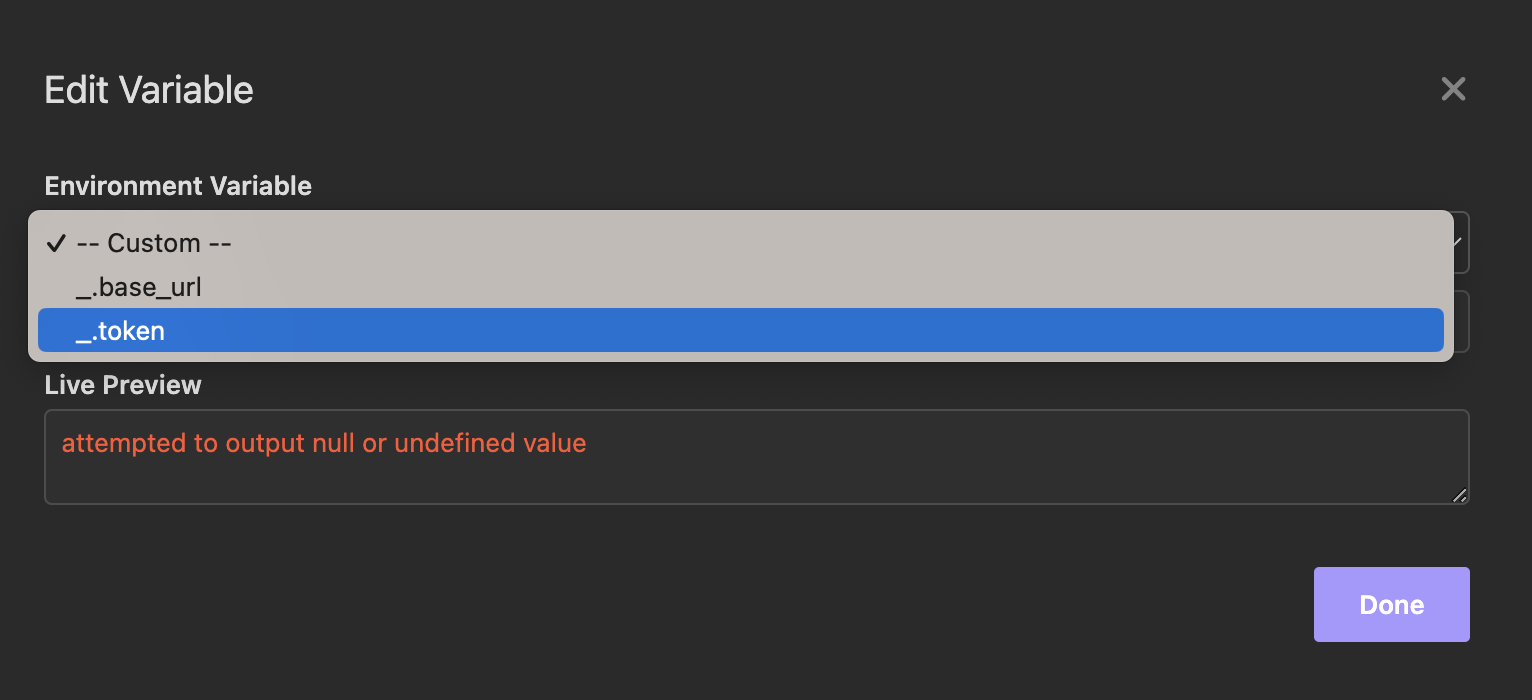1532x700 pixels.
Task: Close the Edit Variable dialog with X
Action: [x=1453, y=89]
